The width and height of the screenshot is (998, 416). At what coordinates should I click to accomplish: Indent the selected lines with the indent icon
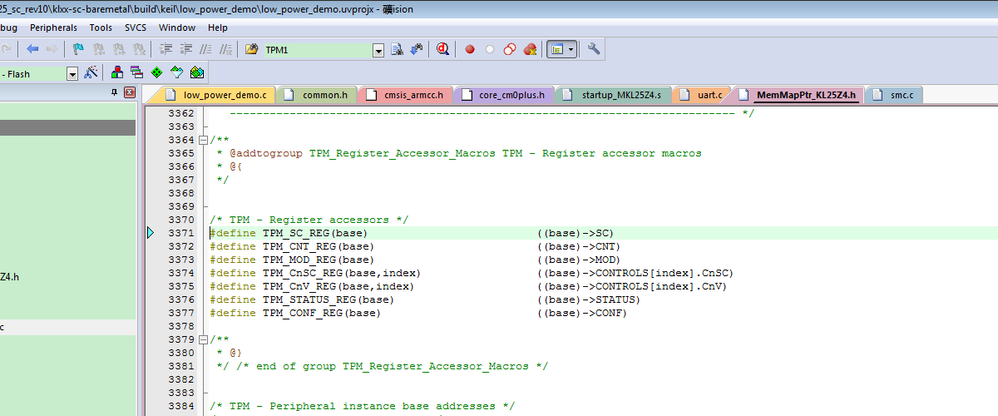click(x=166, y=49)
